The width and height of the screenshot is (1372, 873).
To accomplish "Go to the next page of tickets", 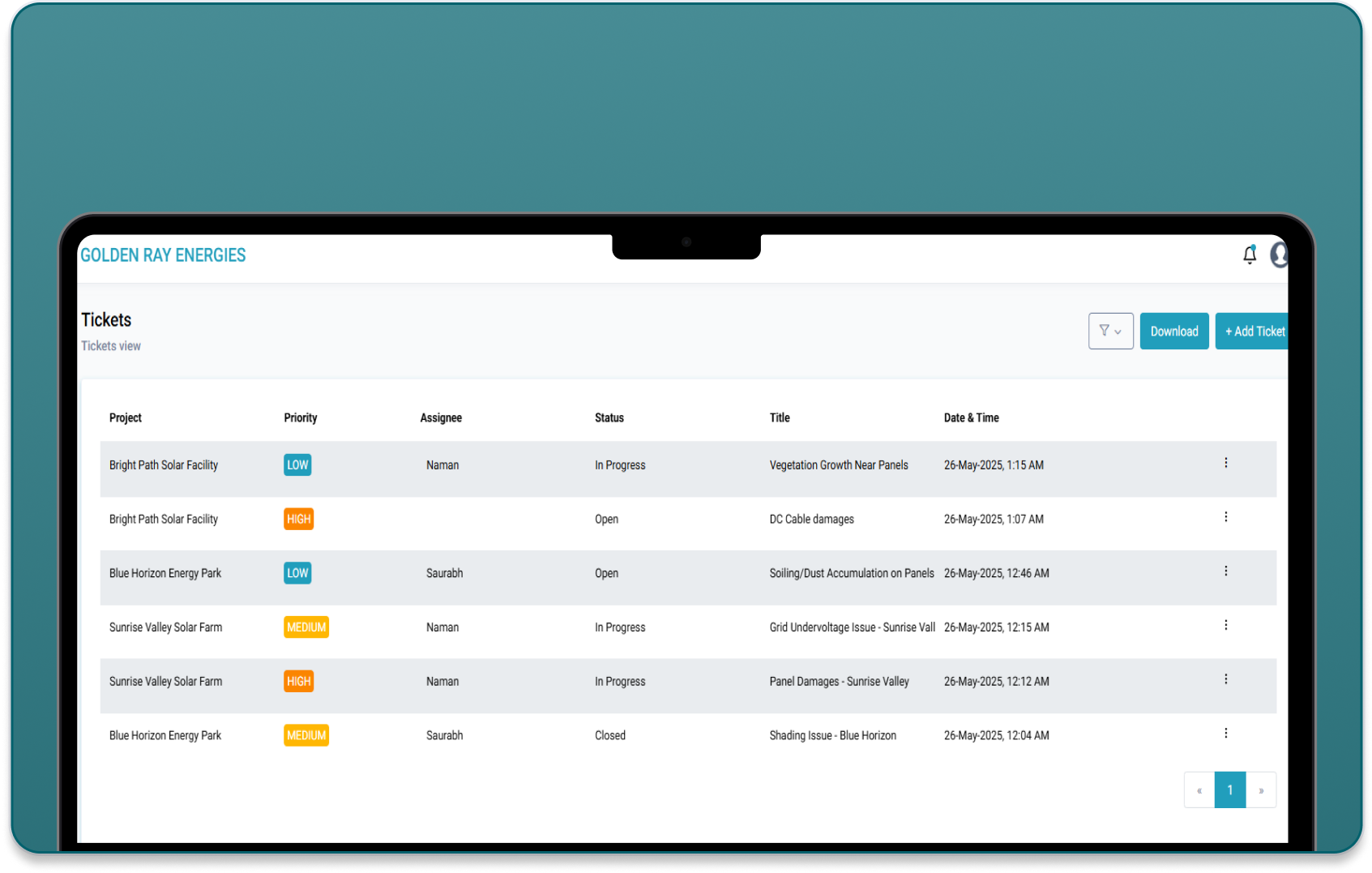I will [x=1261, y=790].
